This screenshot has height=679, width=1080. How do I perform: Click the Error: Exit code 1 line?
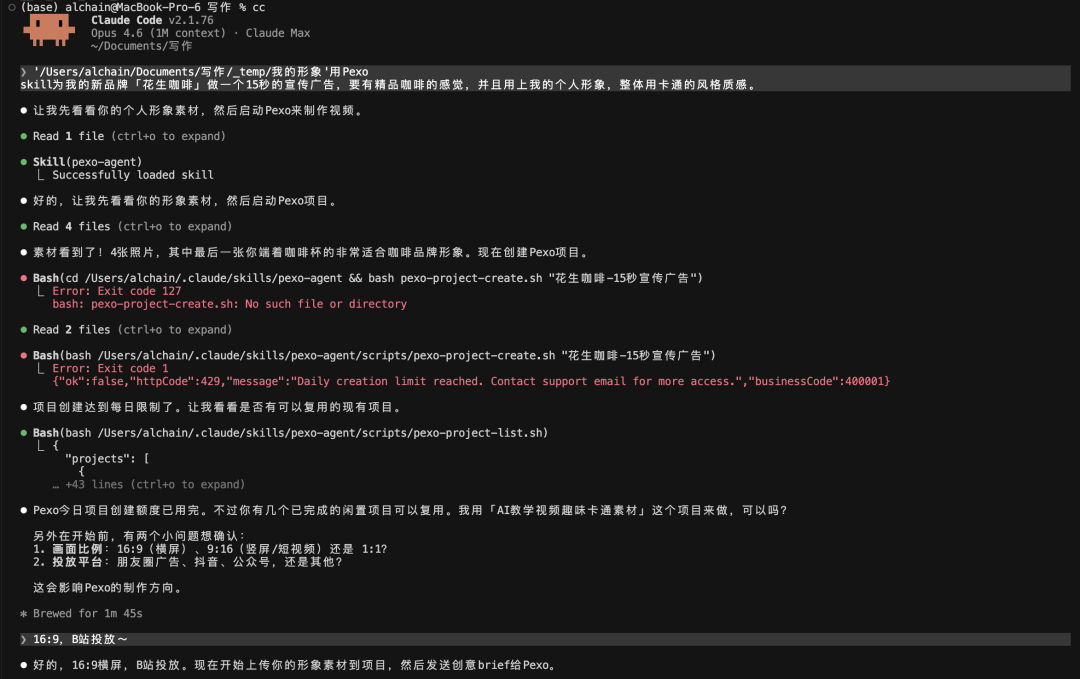110,368
